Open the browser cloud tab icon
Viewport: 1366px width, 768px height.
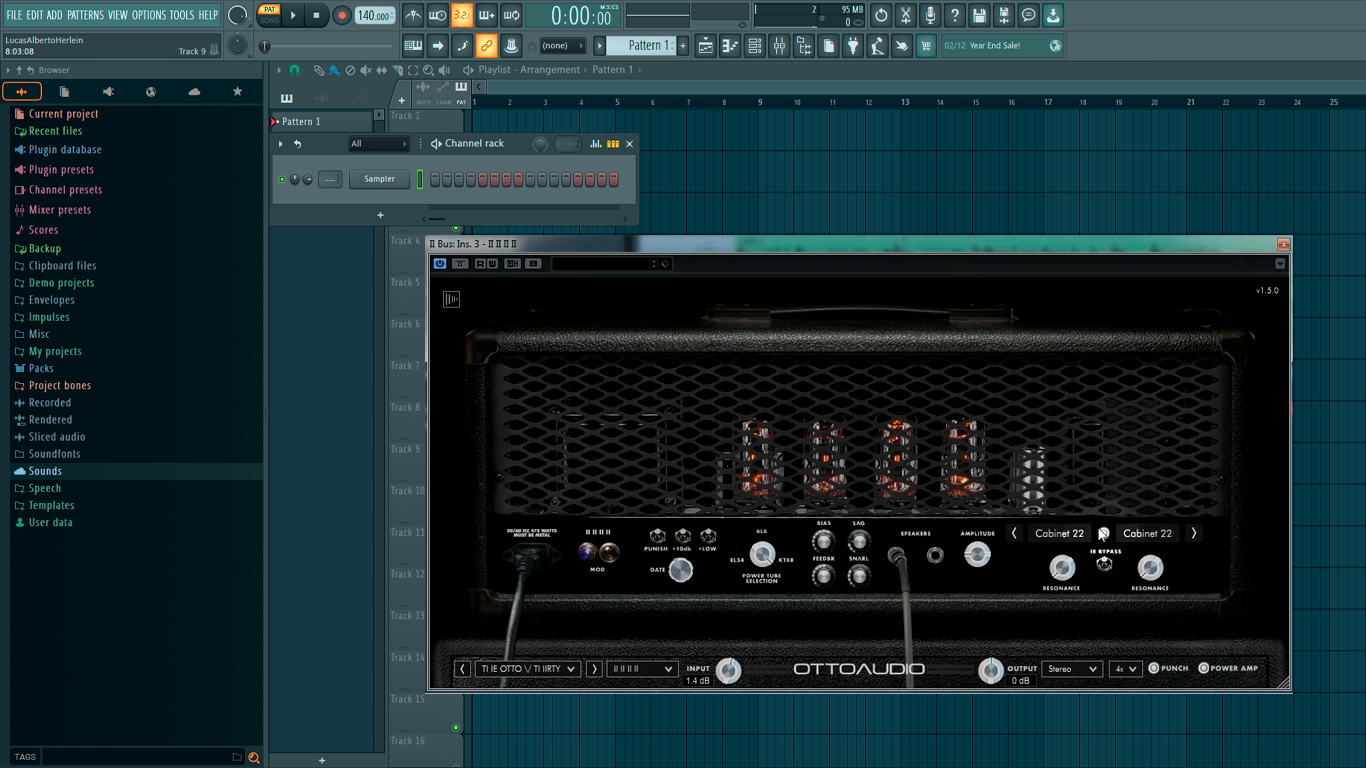click(x=194, y=91)
